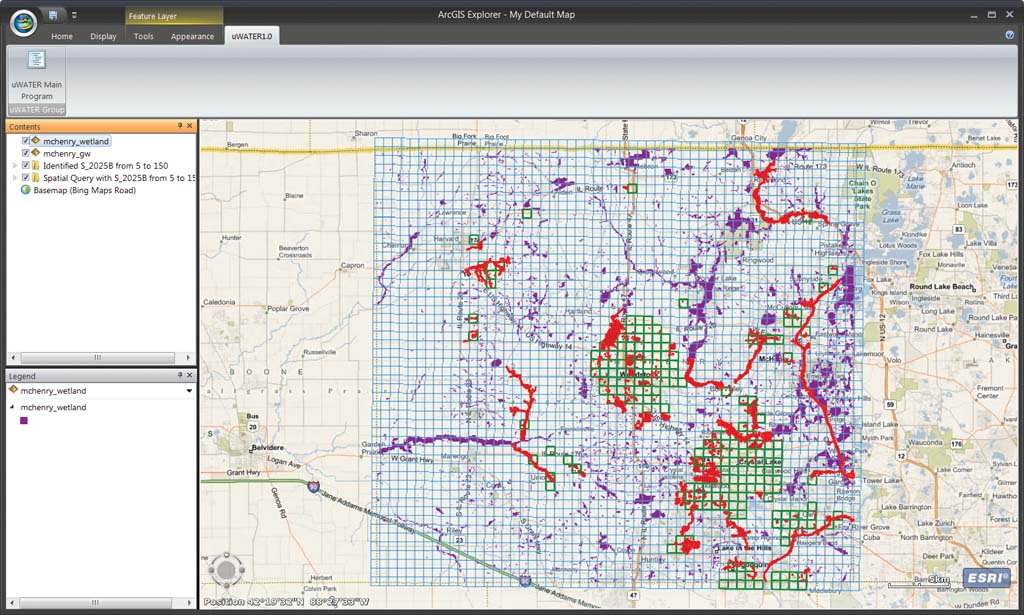Click the Round Lake Beach label on map
Viewport: 1024px width, 615px height.
tap(941, 287)
